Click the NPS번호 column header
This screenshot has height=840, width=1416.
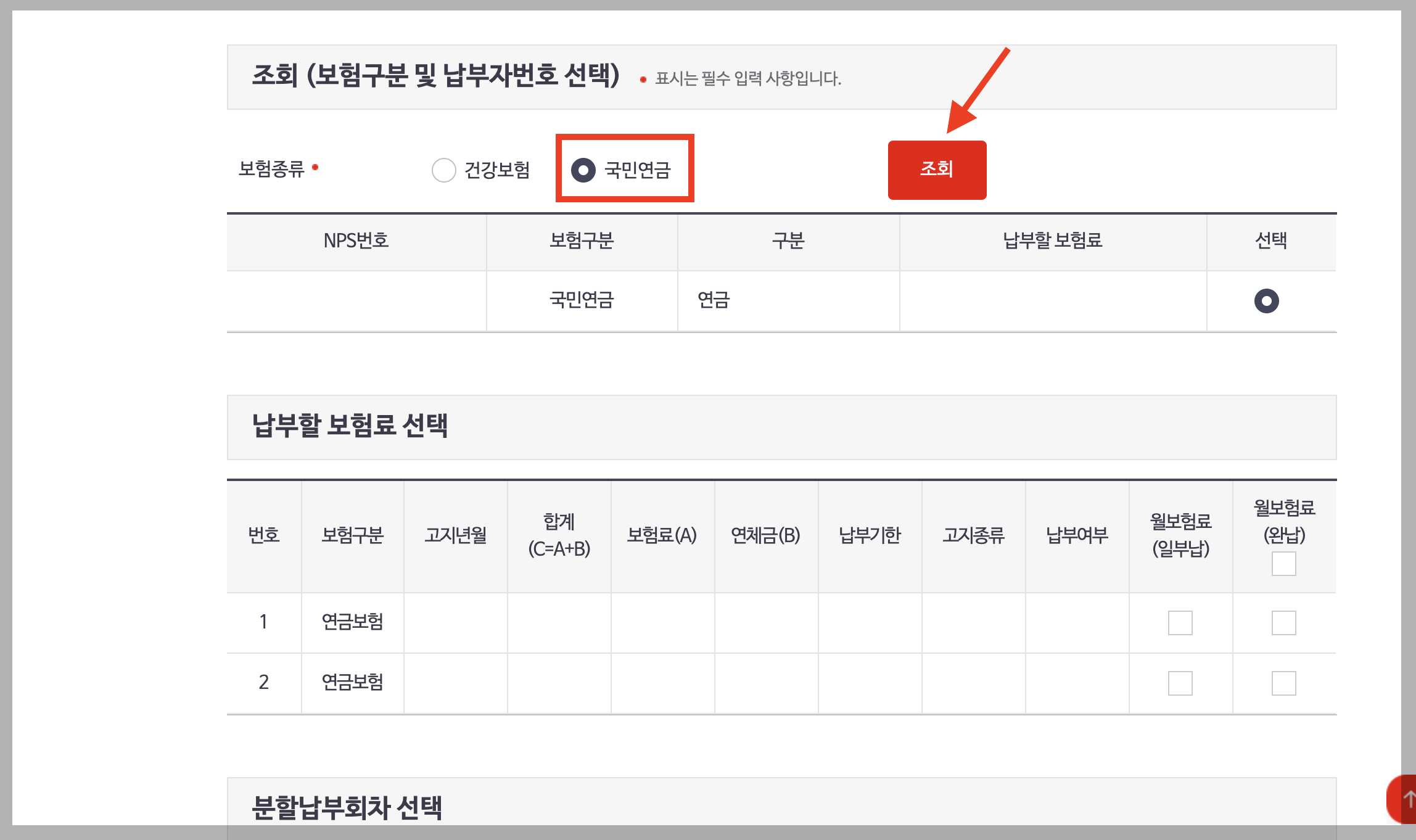click(x=356, y=241)
